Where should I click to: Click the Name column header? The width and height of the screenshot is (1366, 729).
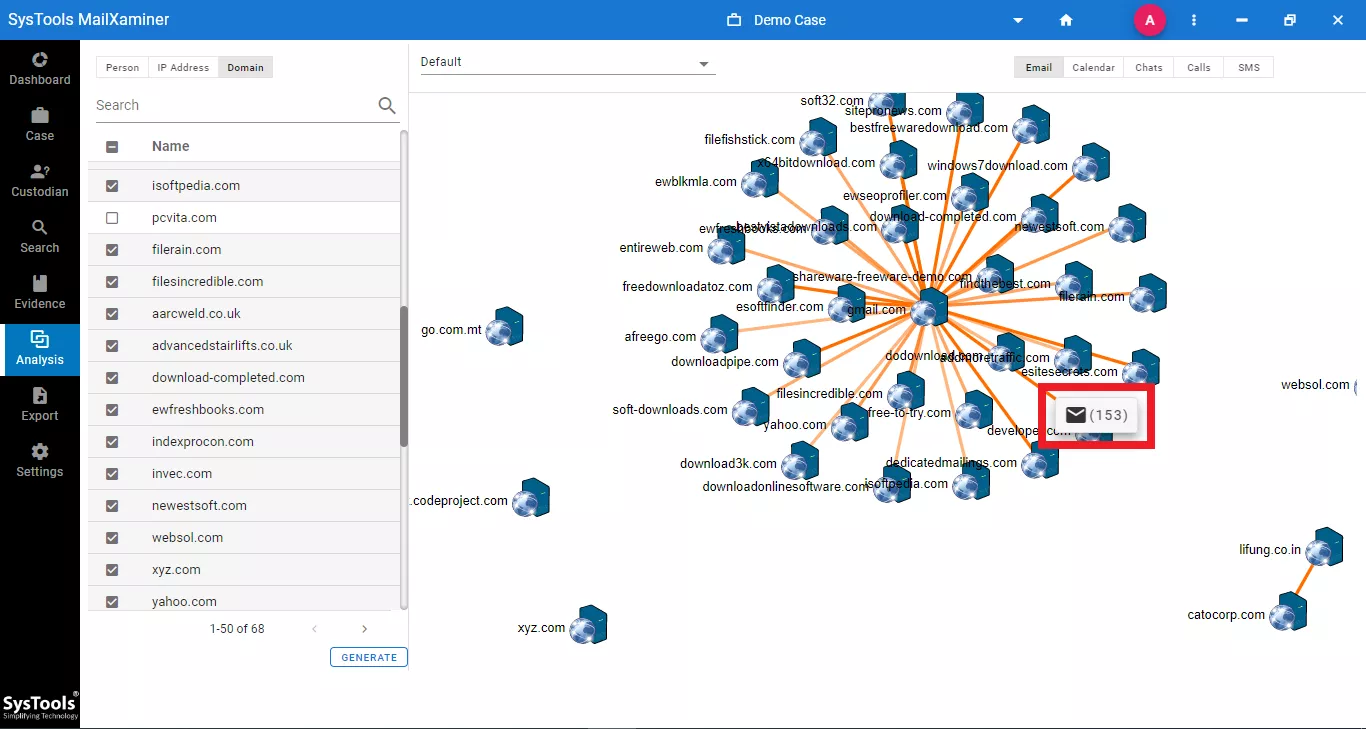click(x=171, y=146)
